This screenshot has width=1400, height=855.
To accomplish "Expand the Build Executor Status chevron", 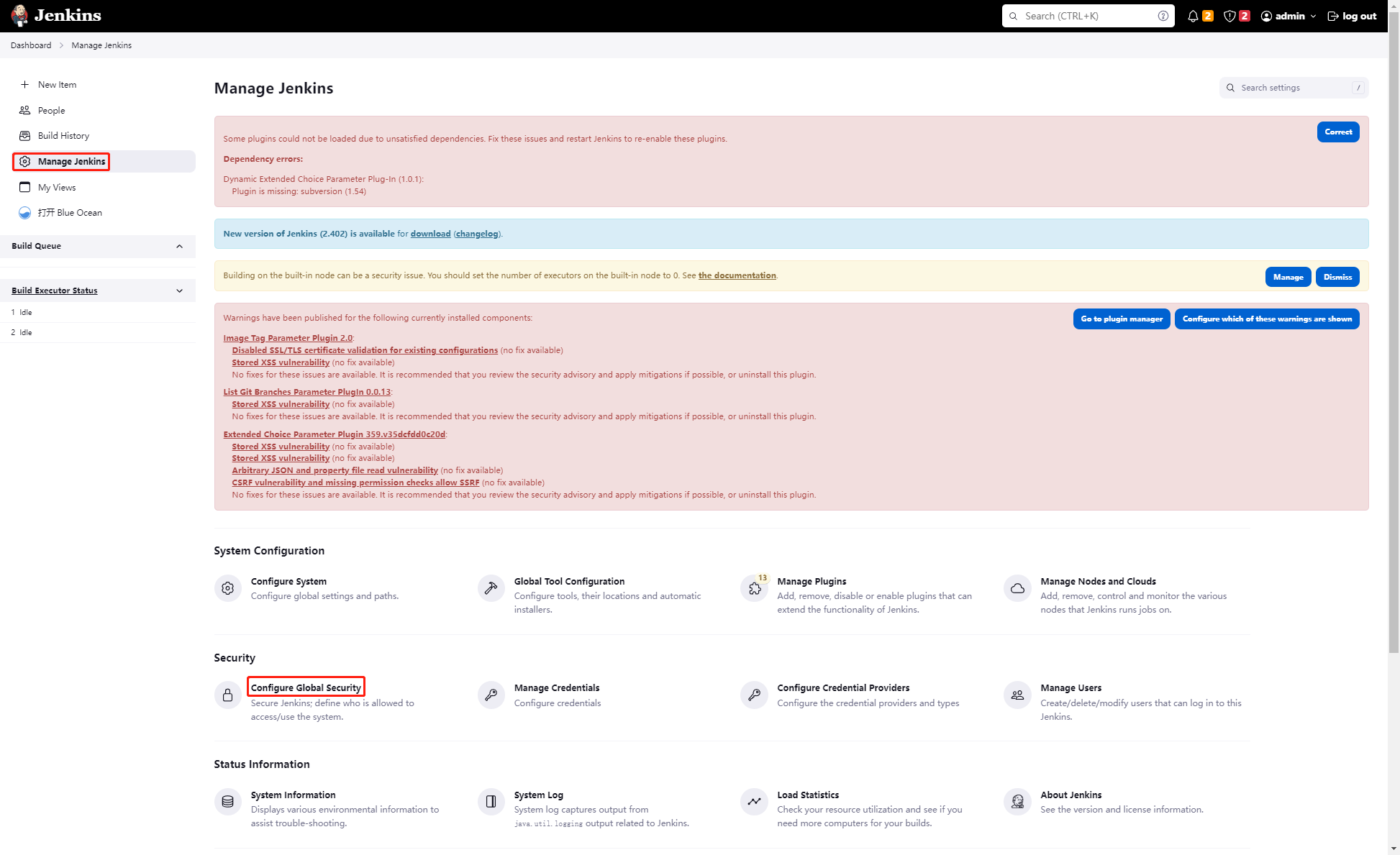I will (179, 291).
